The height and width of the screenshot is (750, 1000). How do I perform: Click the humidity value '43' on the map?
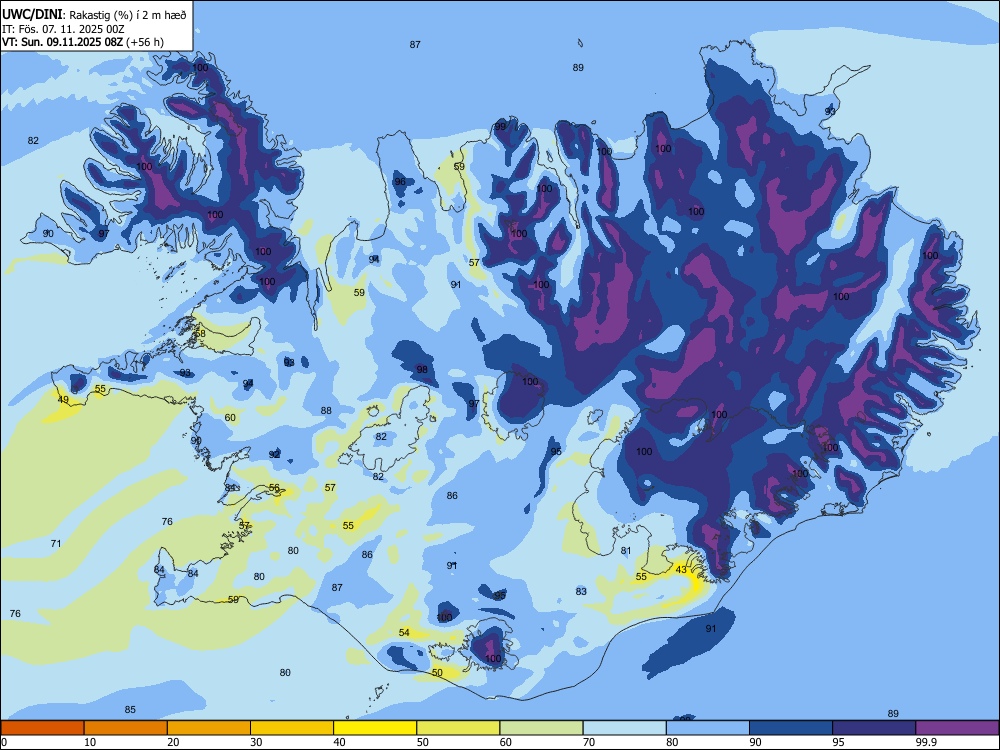click(x=681, y=570)
